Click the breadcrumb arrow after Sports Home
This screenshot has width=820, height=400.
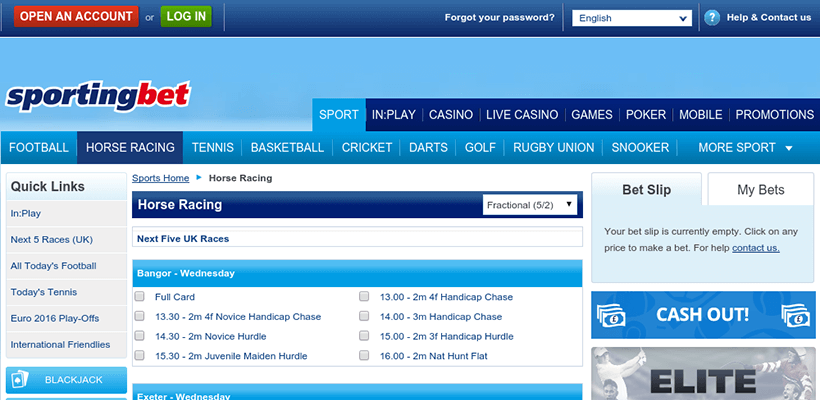199,178
